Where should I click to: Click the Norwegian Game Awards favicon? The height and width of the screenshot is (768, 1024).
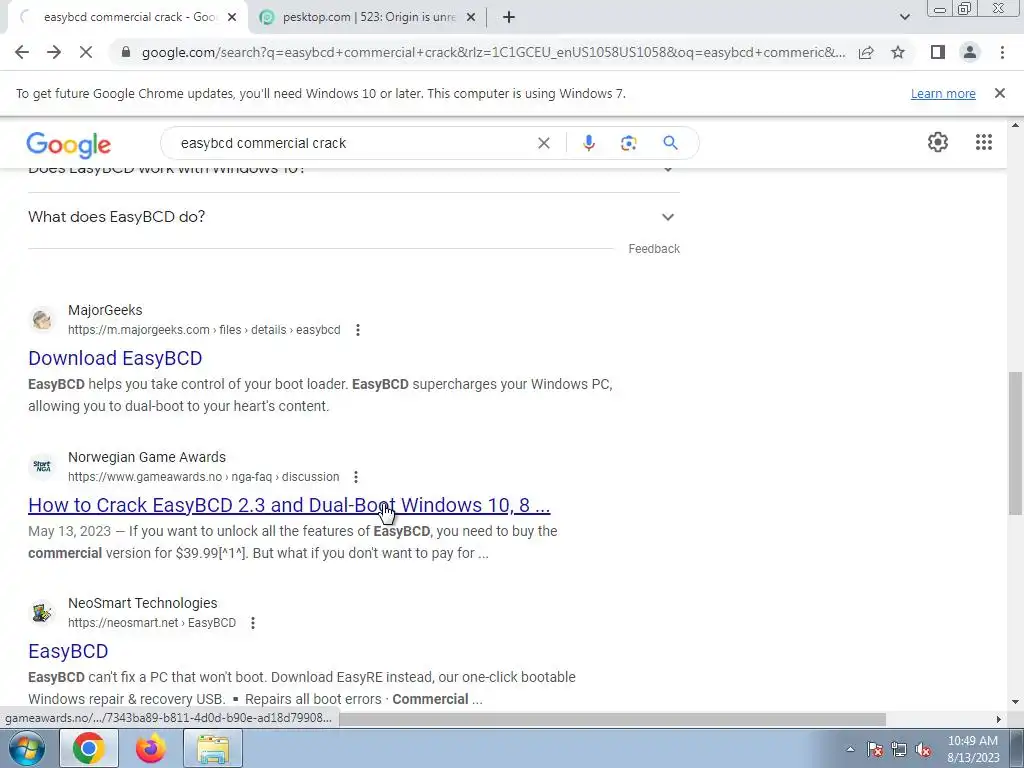42,466
